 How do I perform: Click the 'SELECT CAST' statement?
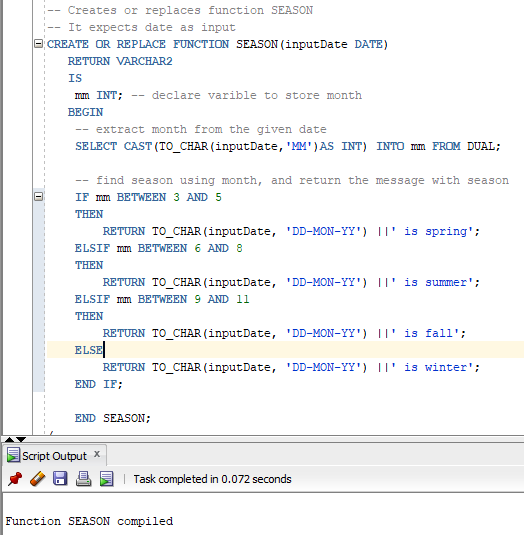[114, 146]
